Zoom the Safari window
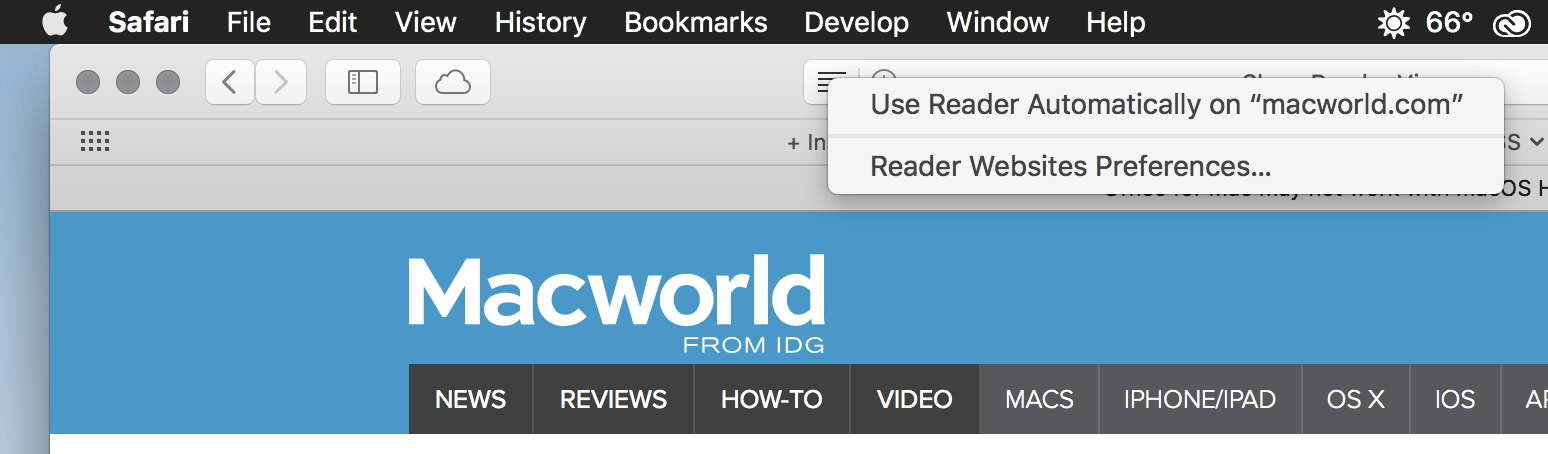Screen dimensions: 1548x454 [x=168, y=82]
